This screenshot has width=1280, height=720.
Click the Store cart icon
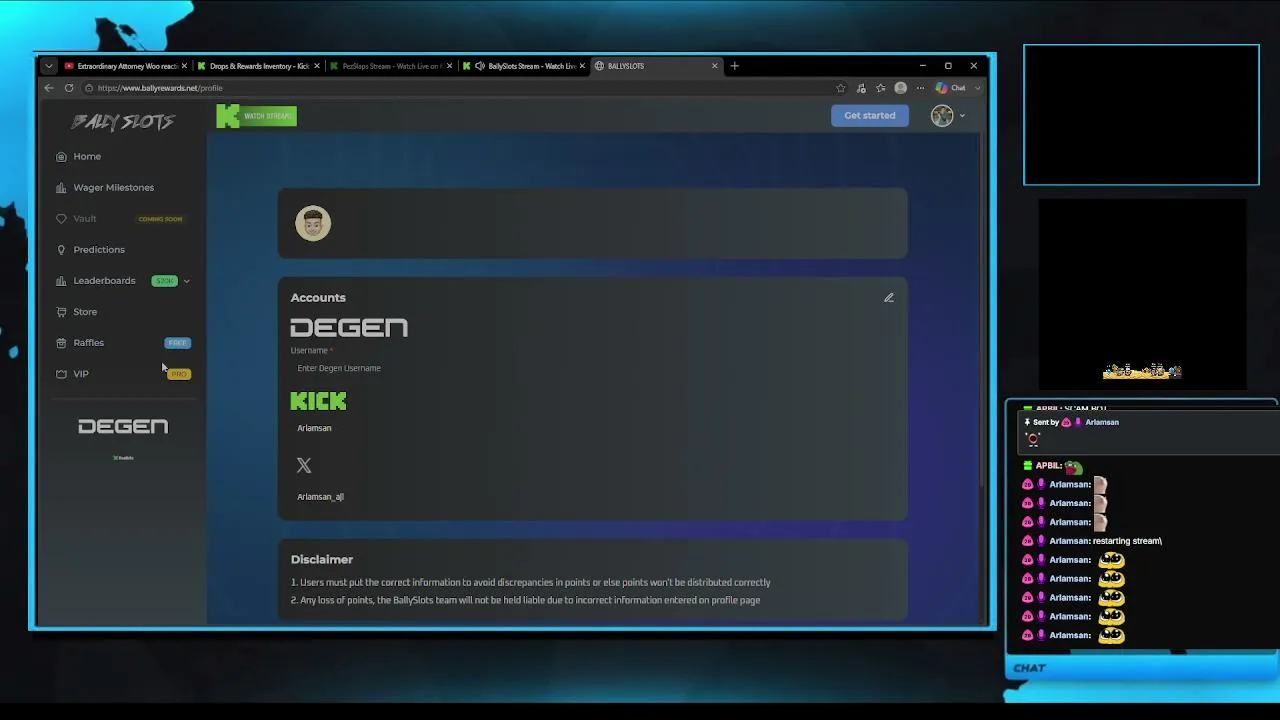[x=61, y=312]
